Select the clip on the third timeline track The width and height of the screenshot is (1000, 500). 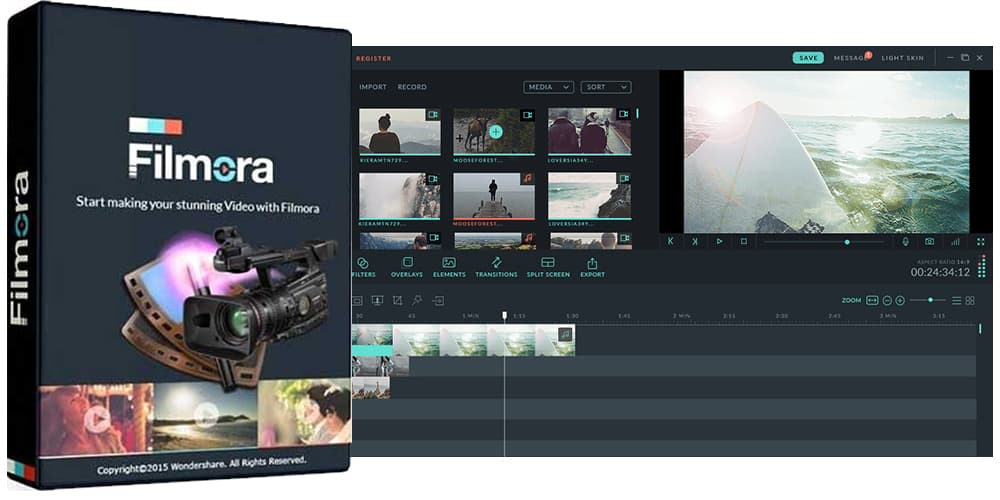(x=371, y=388)
